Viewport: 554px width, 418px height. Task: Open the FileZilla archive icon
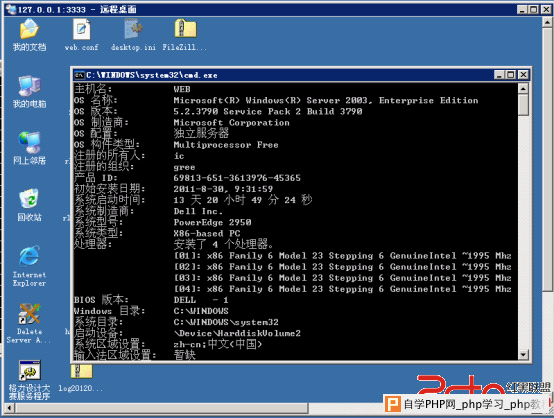tap(185, 29)
